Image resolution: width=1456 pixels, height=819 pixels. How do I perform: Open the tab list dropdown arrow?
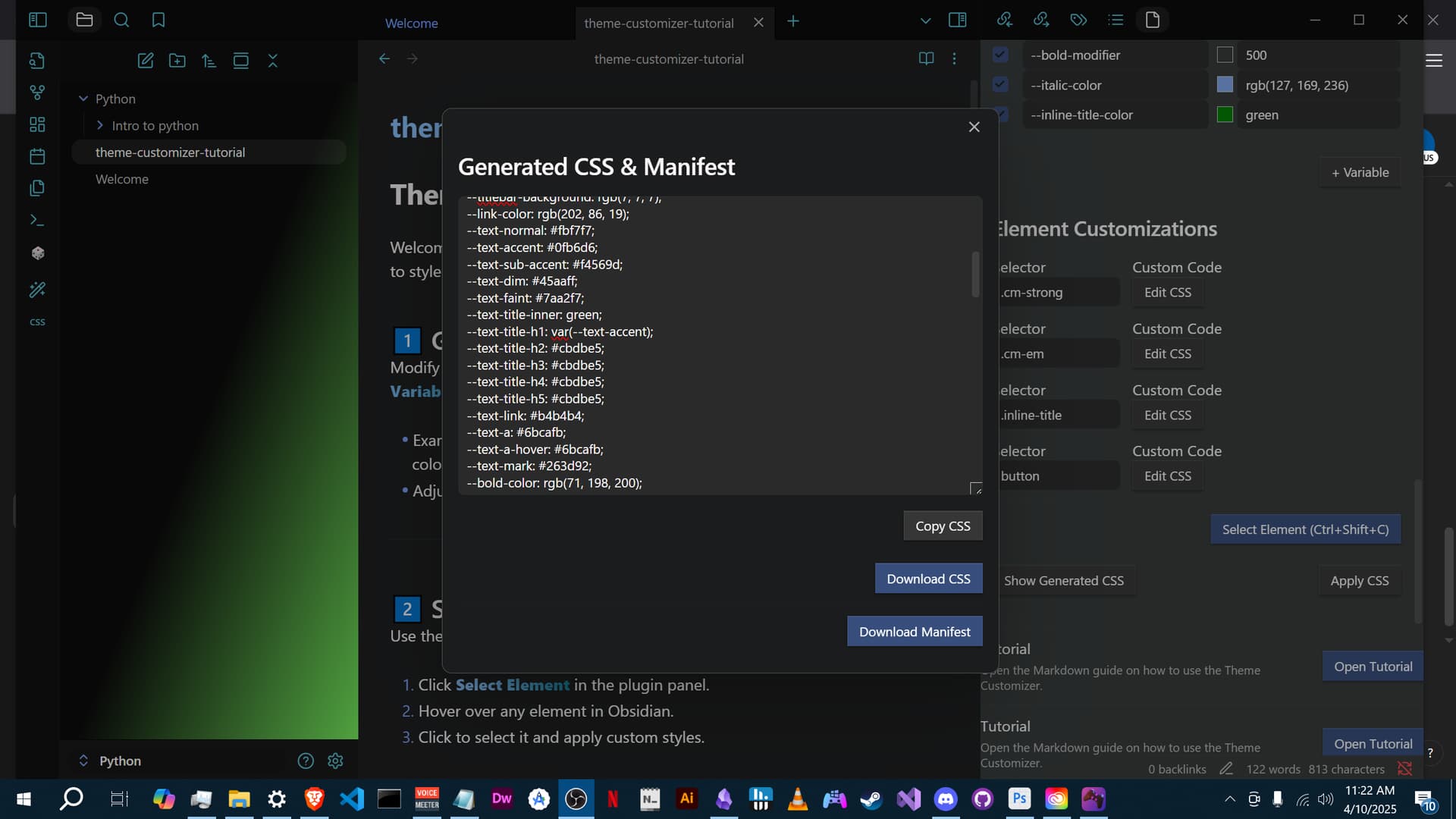click(x=925, y=21)
